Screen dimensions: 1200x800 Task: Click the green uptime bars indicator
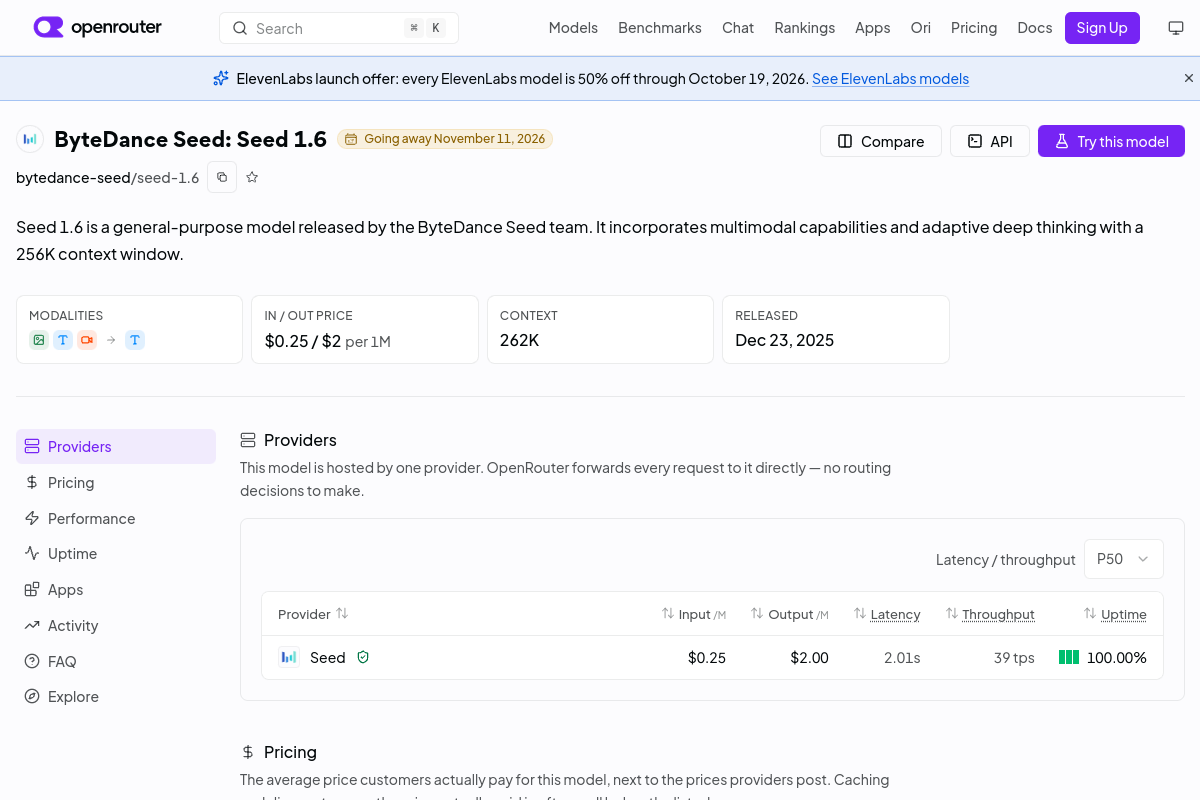tap(1069, 657)
